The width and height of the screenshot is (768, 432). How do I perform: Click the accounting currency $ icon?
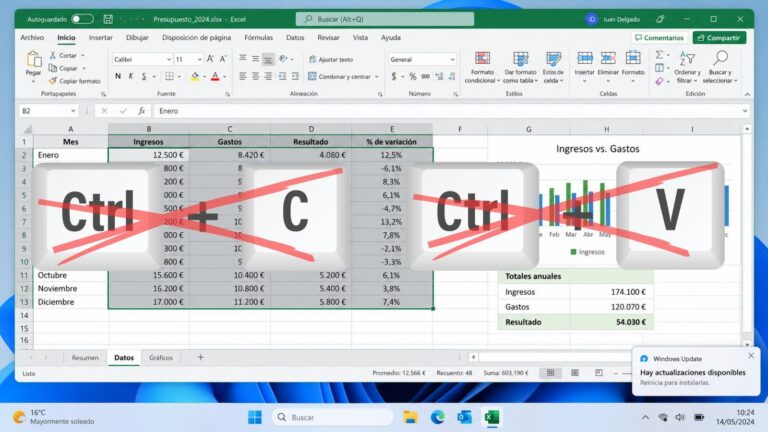(x=394, y=76)
